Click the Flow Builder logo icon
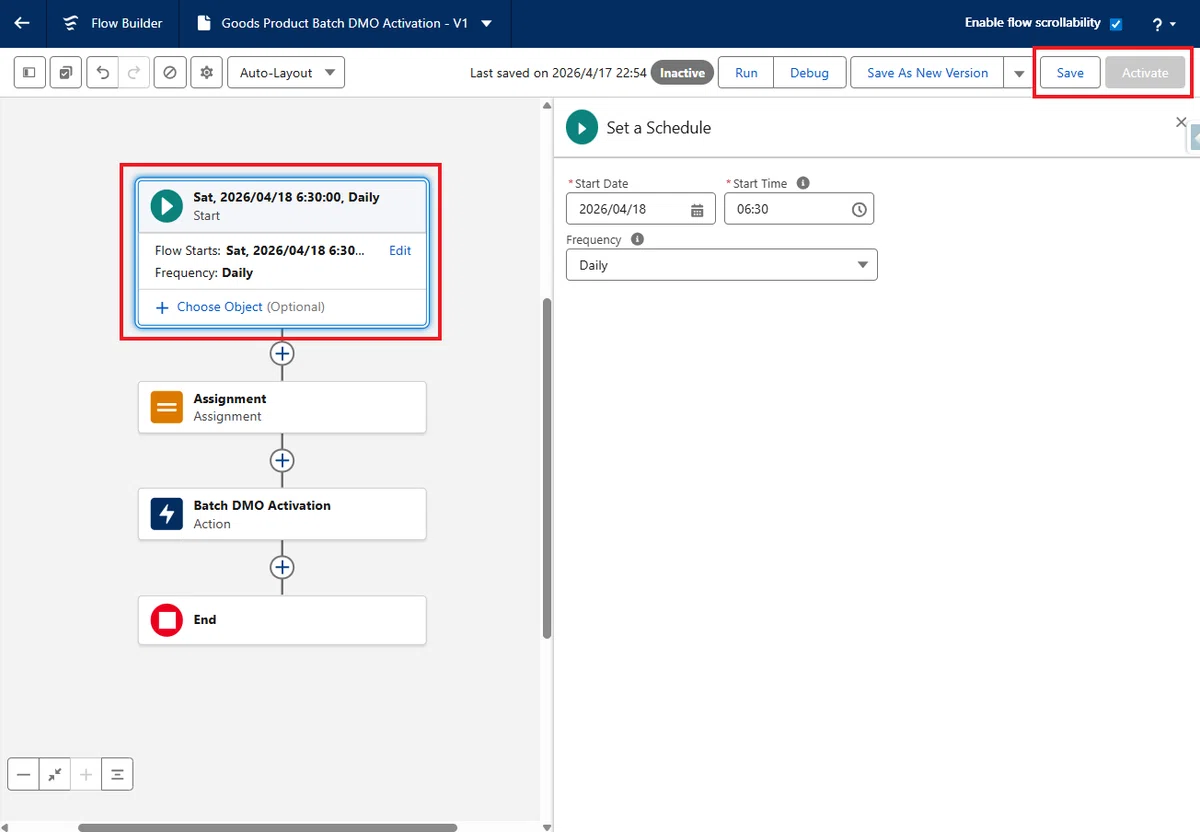Viewport: 1200px width, 832px height. point(71,23)
